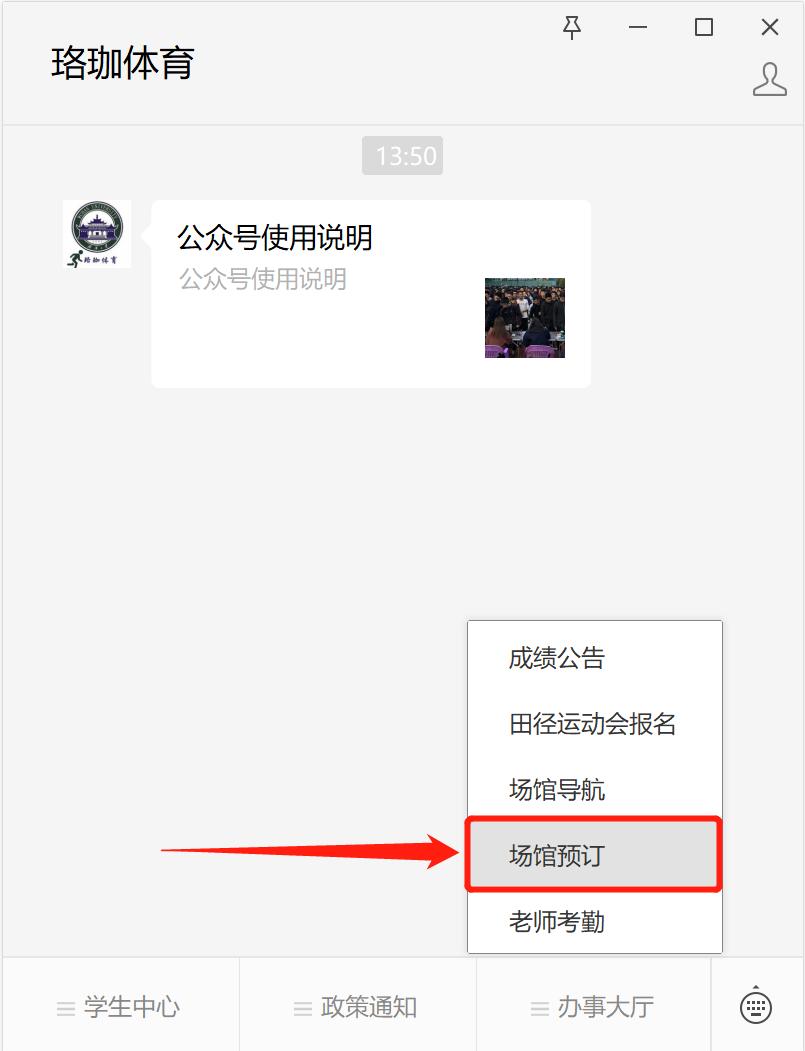805x1051 pixels.
Task: Select 成绩公告 from the popup menu
Action: 595,658
